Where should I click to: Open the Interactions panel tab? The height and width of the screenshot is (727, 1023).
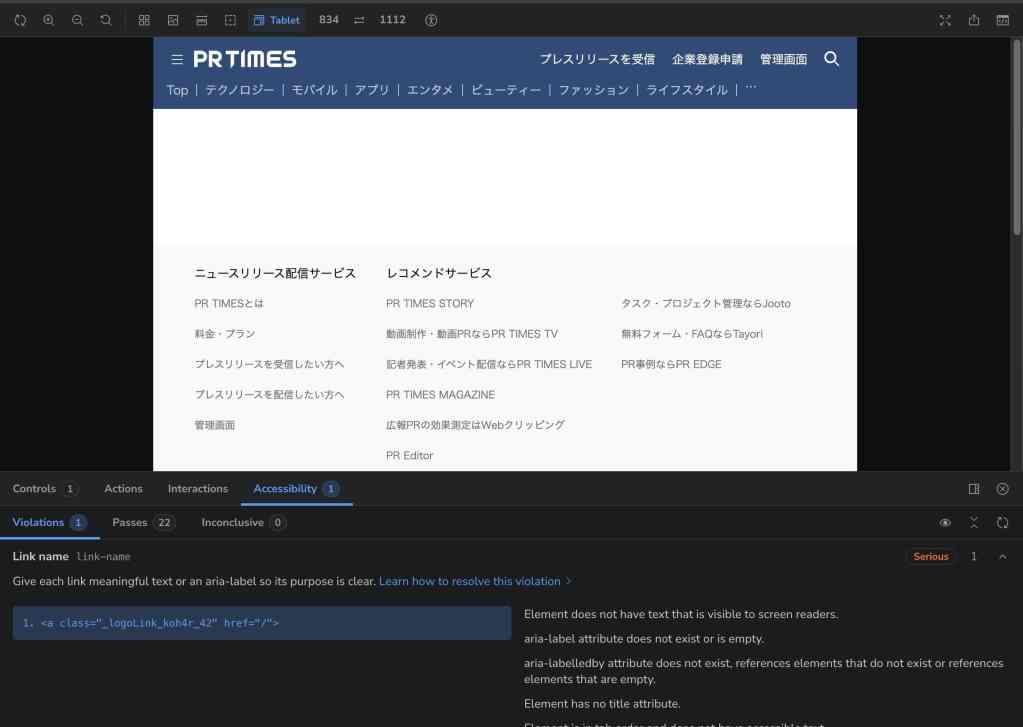[198, 489]
